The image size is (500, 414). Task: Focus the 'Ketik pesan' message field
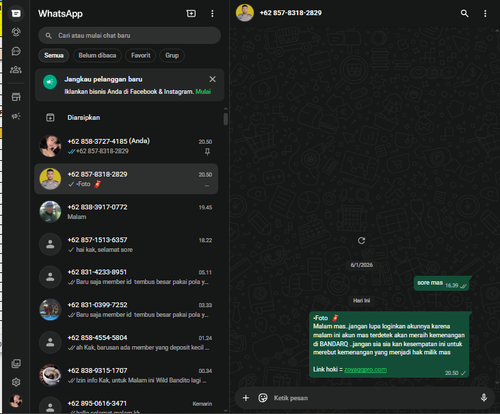coord(373,398)
